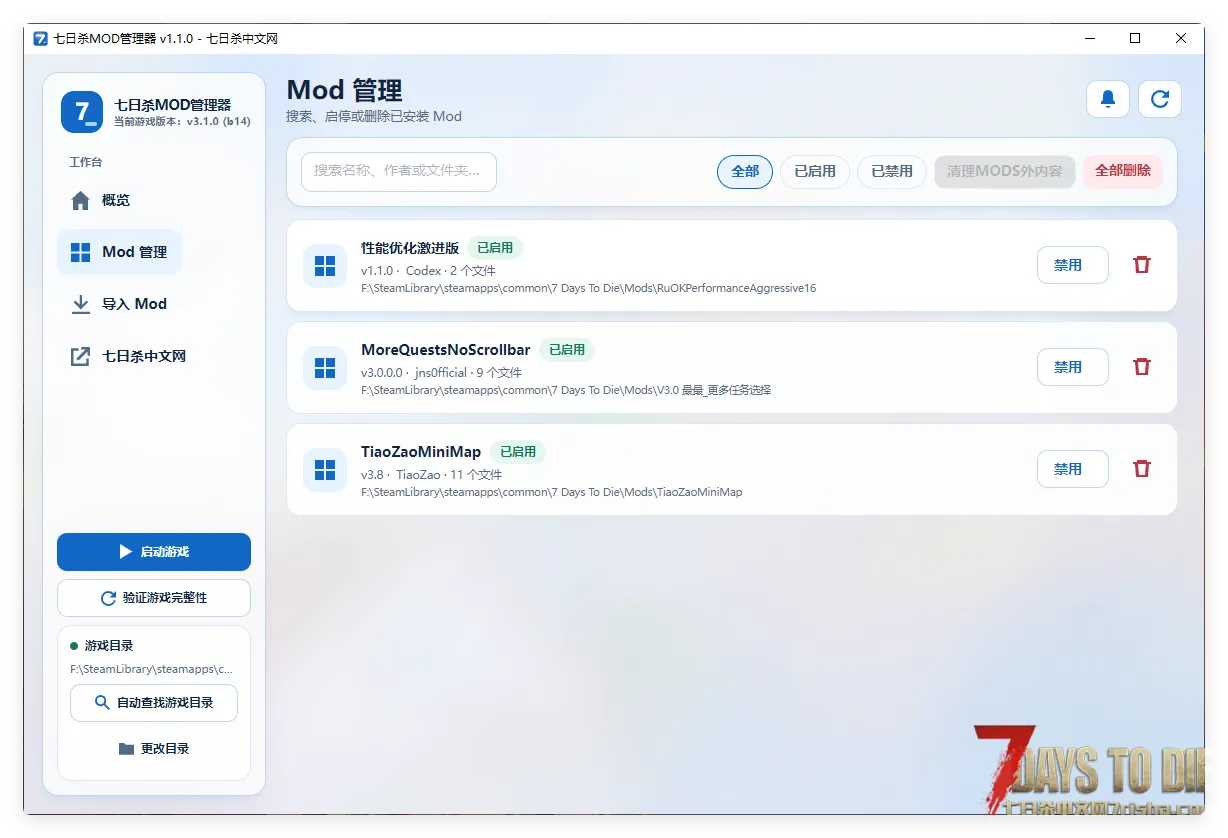Click the v3.8 · TiaoZao · 11 个文件 line
The image size is (1228, 838).
432,475
